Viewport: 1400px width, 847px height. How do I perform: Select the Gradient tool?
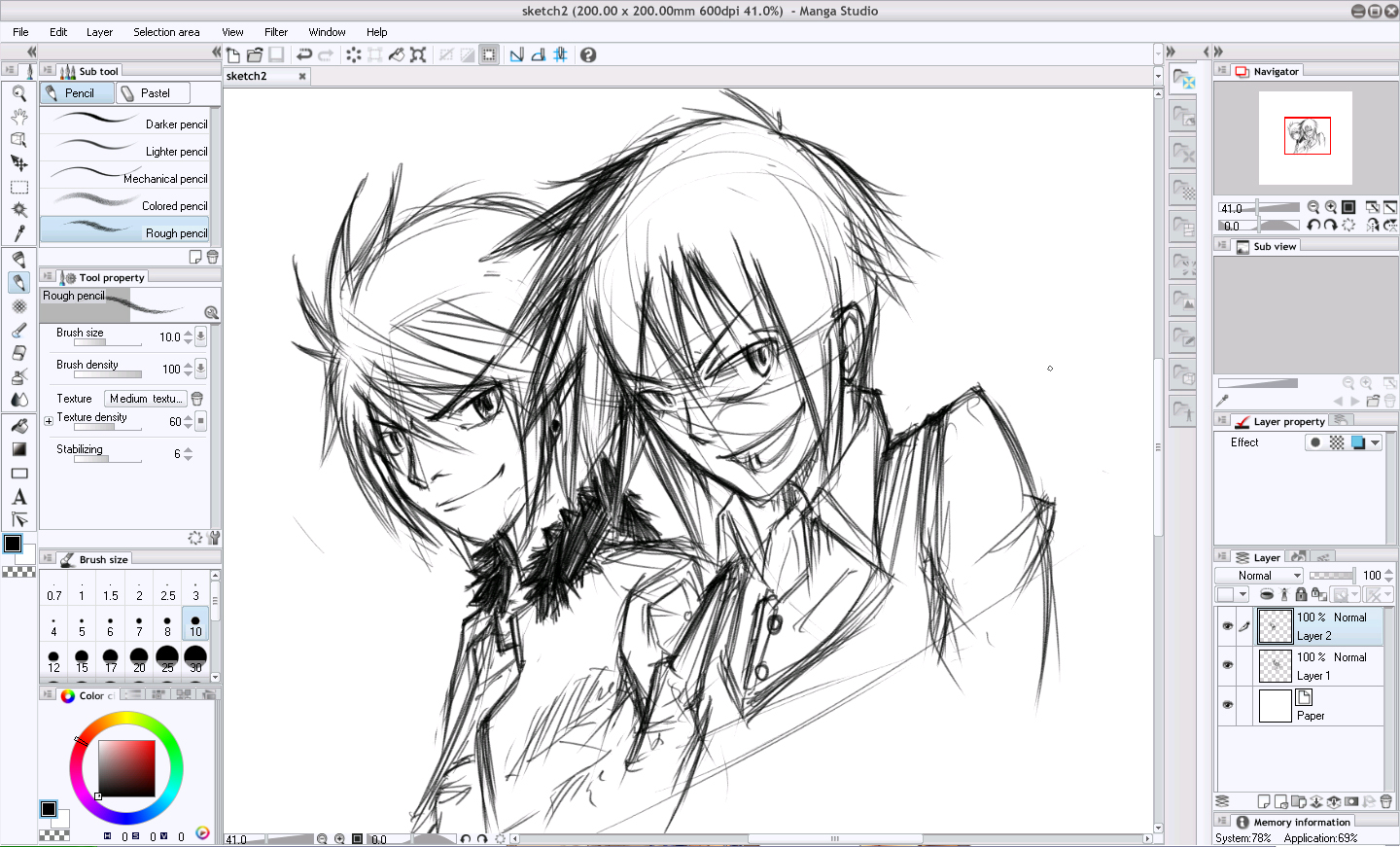[x=18, y=449]
